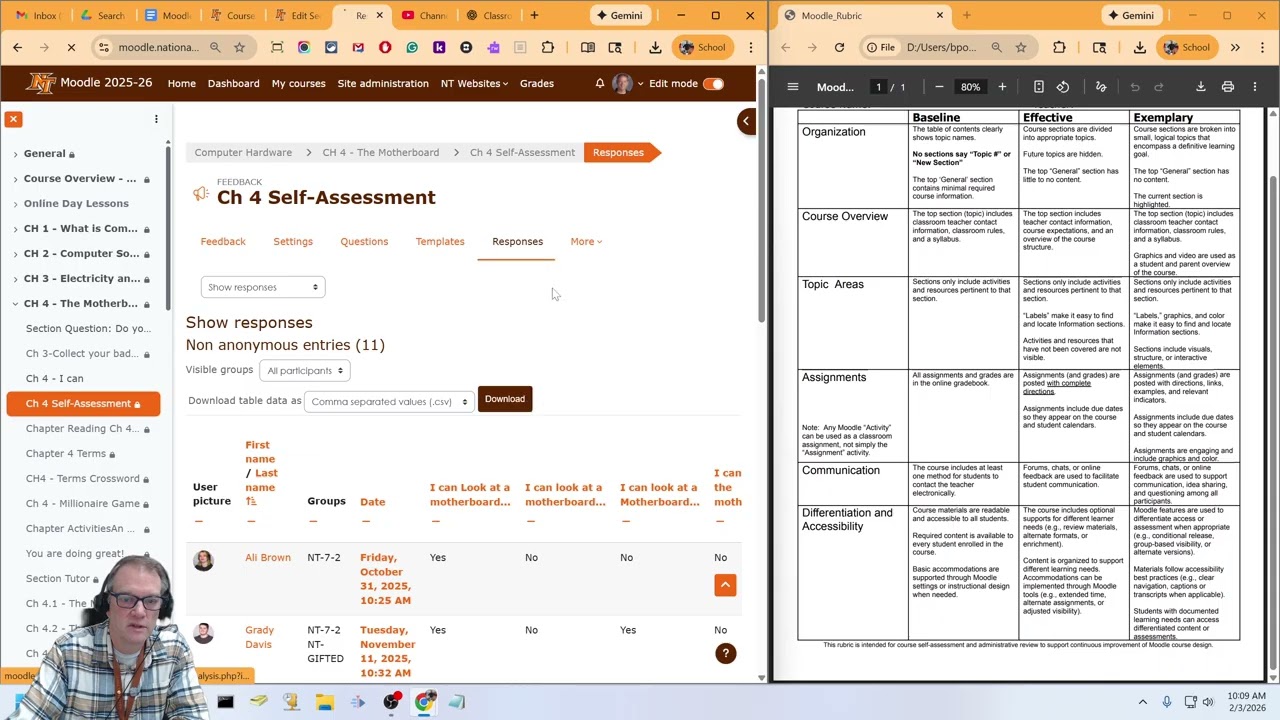Switch to the Feedback tab
The height and width of the screenshot is (720, 1280).
(x=223, y=241)
